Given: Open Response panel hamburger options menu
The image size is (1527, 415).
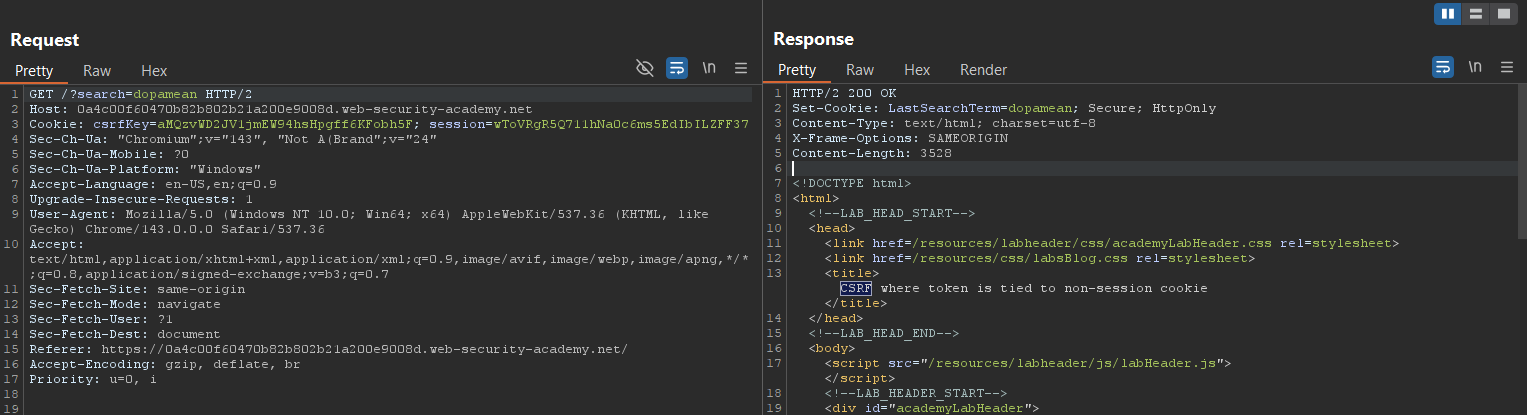Looking at the screenshot, I should 1507,67.
